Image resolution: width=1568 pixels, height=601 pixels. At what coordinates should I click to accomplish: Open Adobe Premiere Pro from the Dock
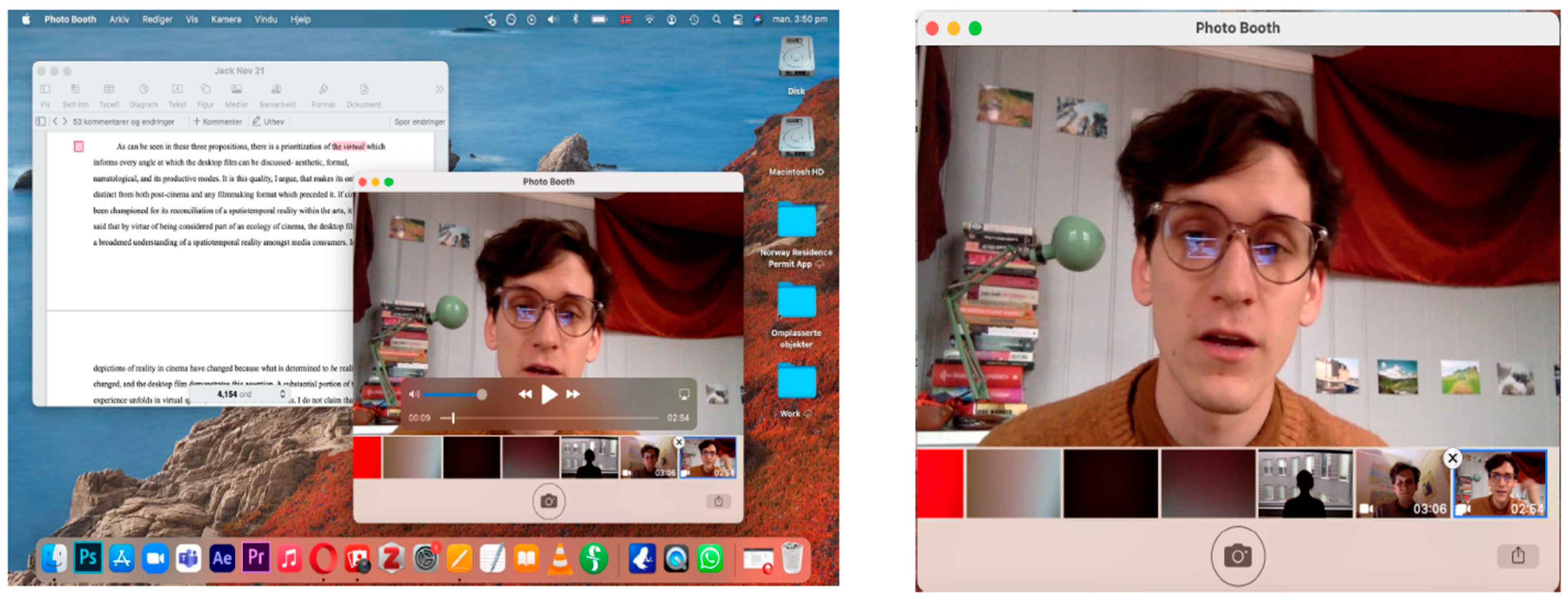point(256,557)
